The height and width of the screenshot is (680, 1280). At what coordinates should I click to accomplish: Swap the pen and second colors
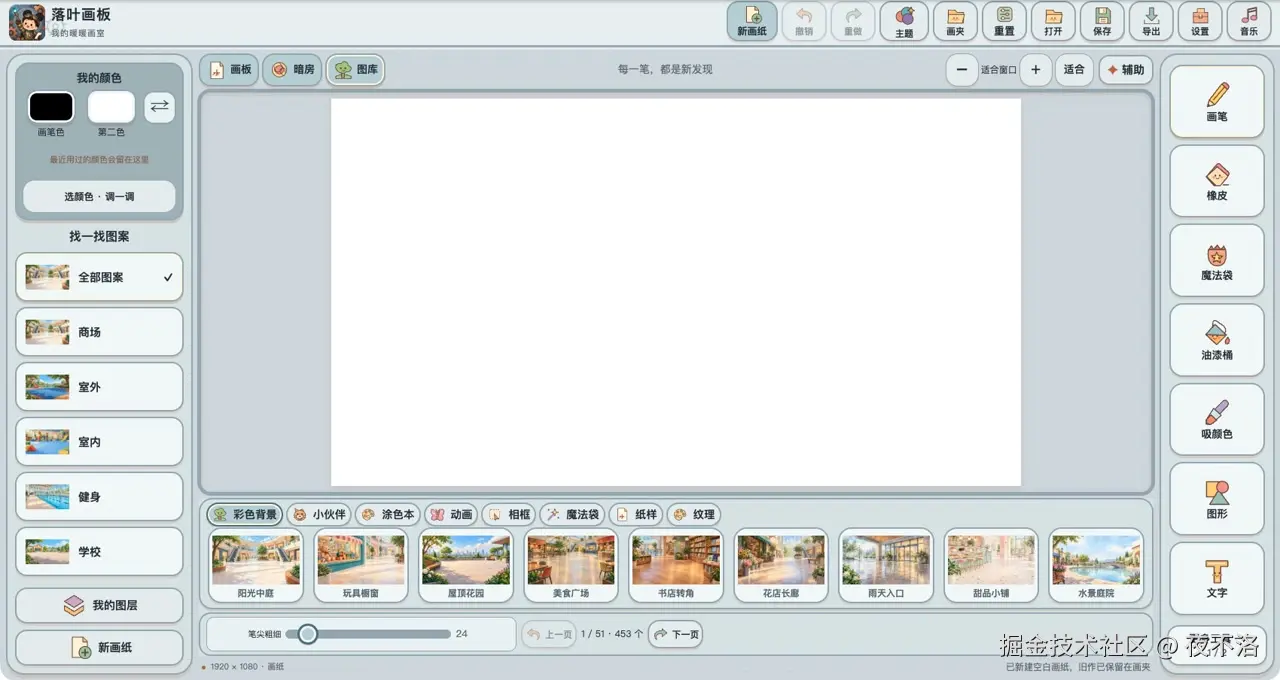[x=160, y=107]
